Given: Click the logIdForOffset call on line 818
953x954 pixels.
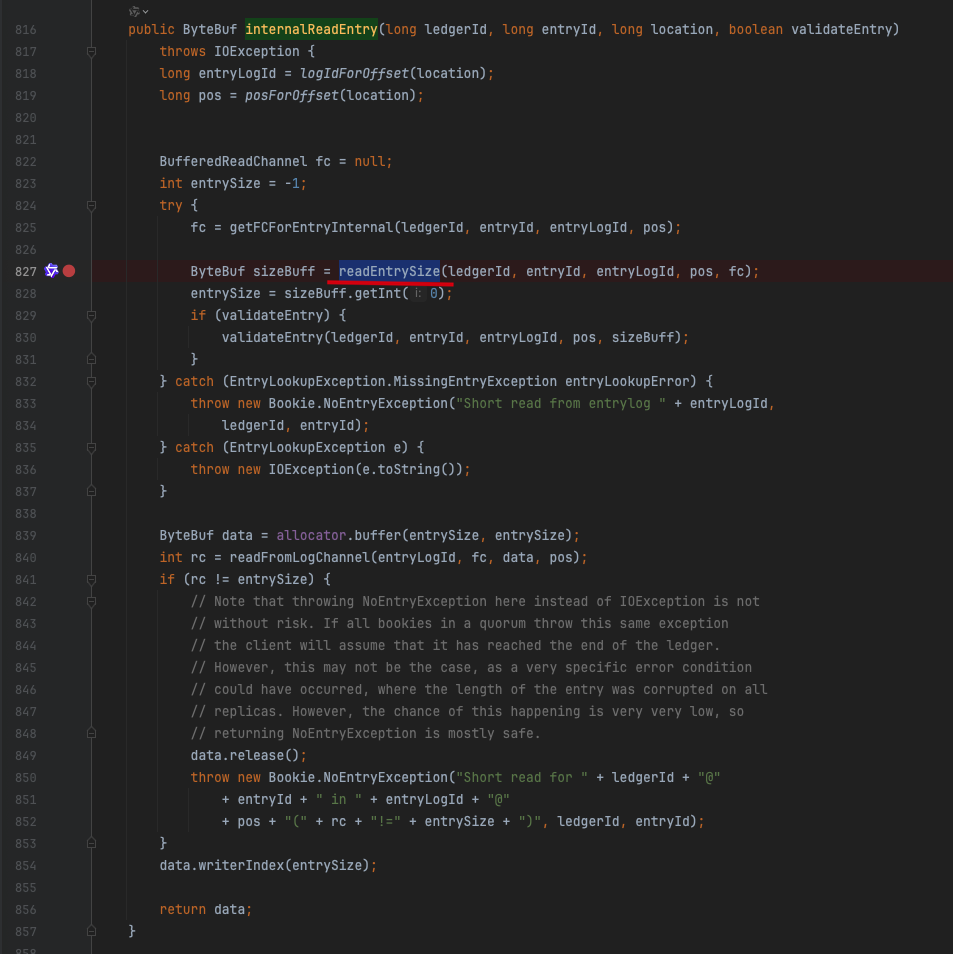Looking at the screenshot, I should point(354,74).
